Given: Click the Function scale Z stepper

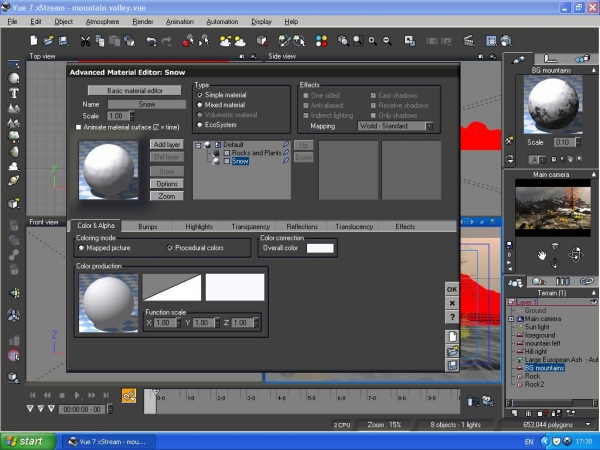Looking at the screenshot, I should (256, 323).
